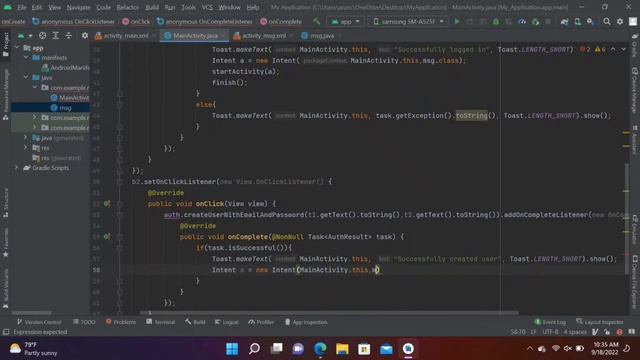Expand the java (generated) folder node
The width and height of the screenshot is (640, 360).
click(x=26, y=138)
